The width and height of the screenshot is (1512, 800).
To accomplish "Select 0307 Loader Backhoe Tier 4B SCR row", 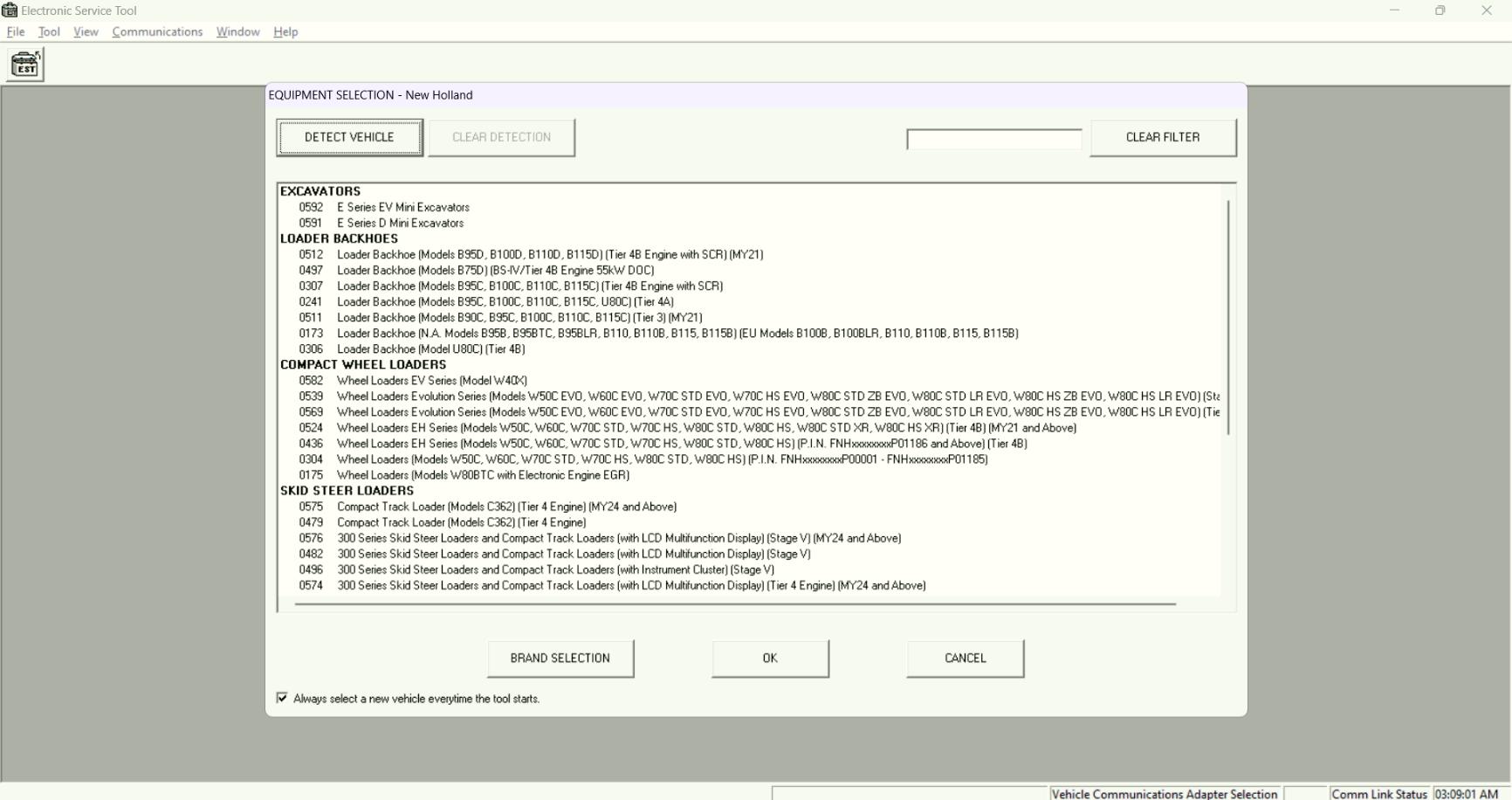I will tap(511, 286).
